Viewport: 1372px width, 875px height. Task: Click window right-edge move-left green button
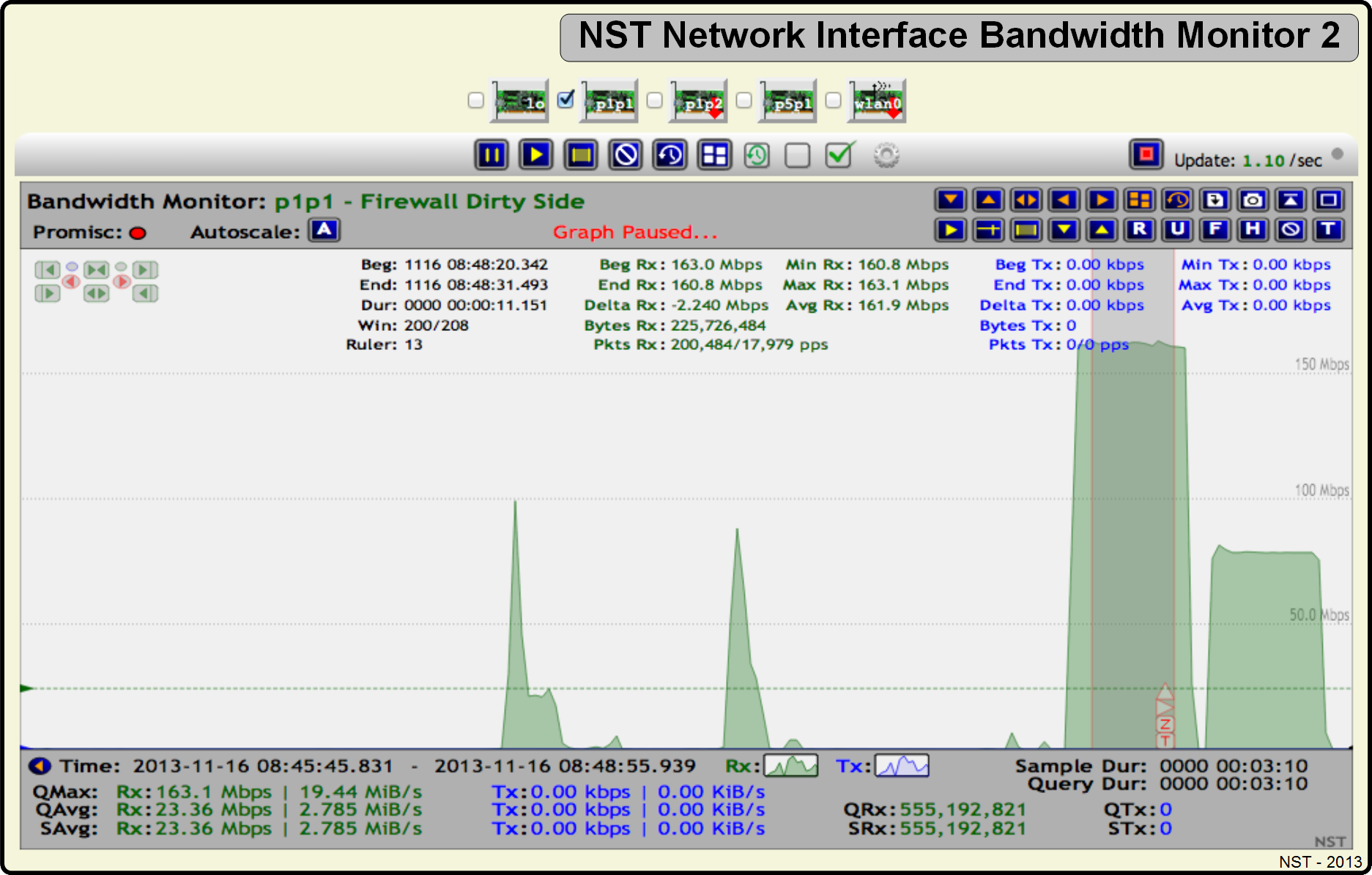145,294
